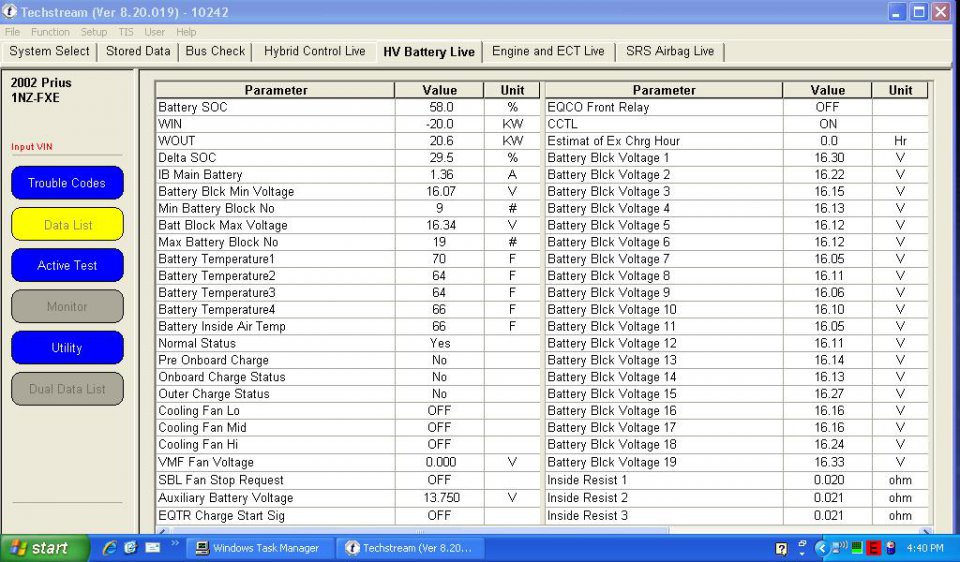Select the Delta SOC row
Image resolution: width=960 pixels, height=562 pixels.
pyautogui.click(x=348, y=157)
